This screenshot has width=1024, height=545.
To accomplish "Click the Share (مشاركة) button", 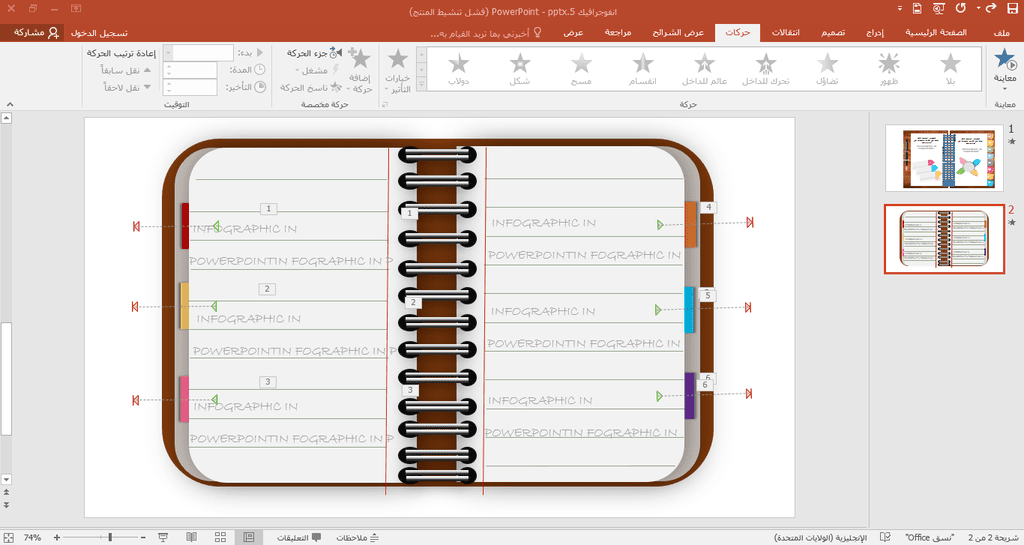I will (36, 33).
